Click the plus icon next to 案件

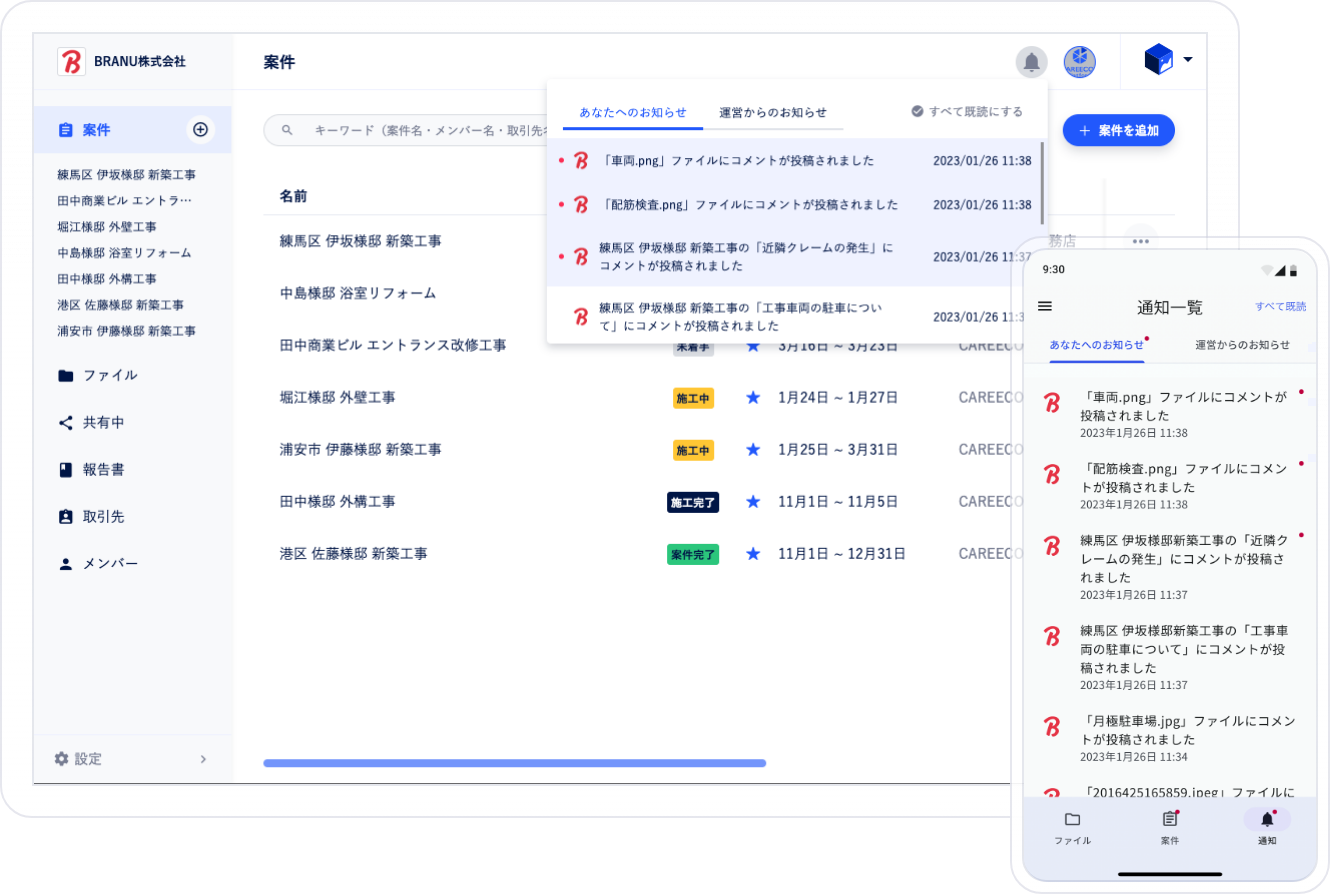point(200,129)
